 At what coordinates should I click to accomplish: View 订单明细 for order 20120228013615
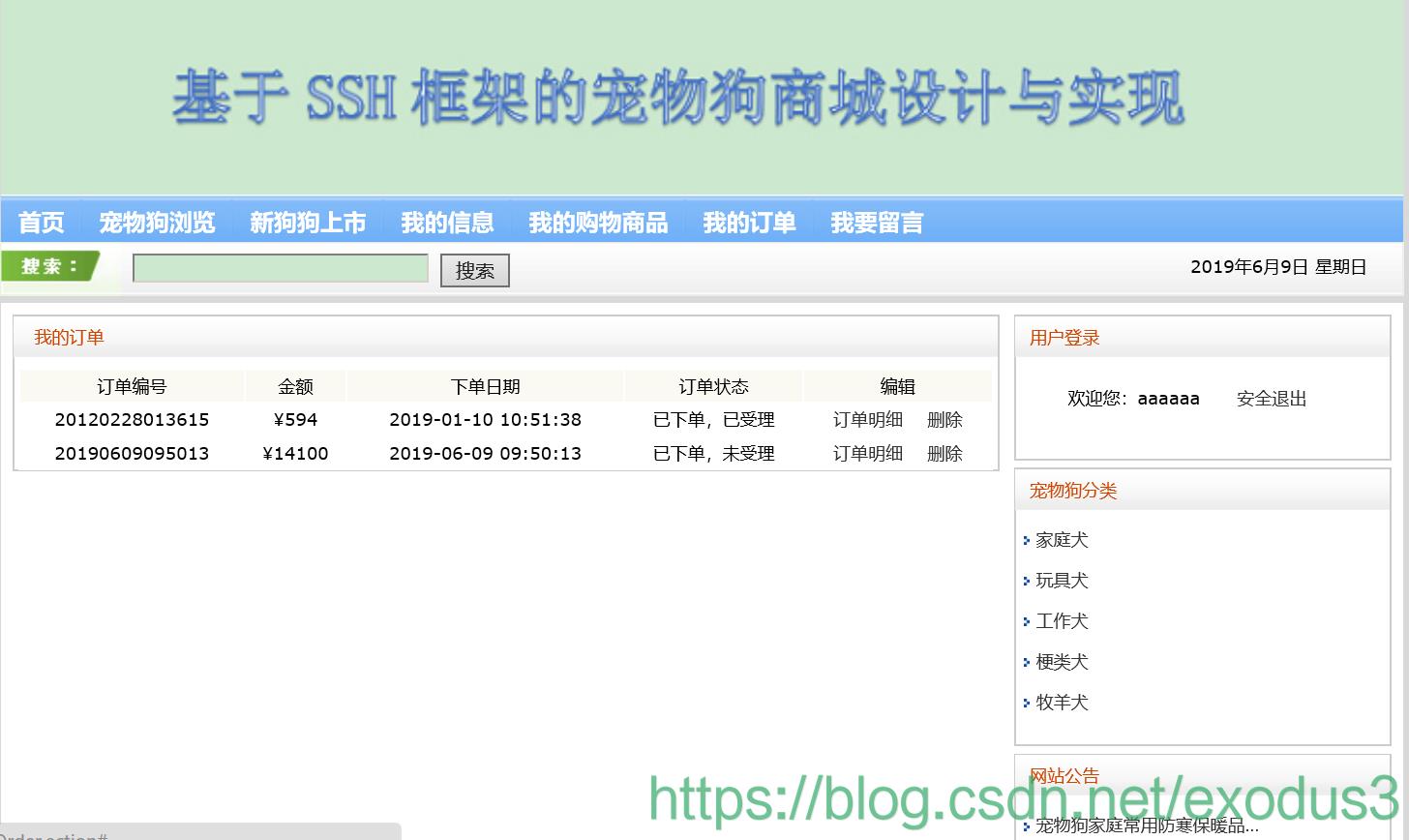tap(868, 420)
